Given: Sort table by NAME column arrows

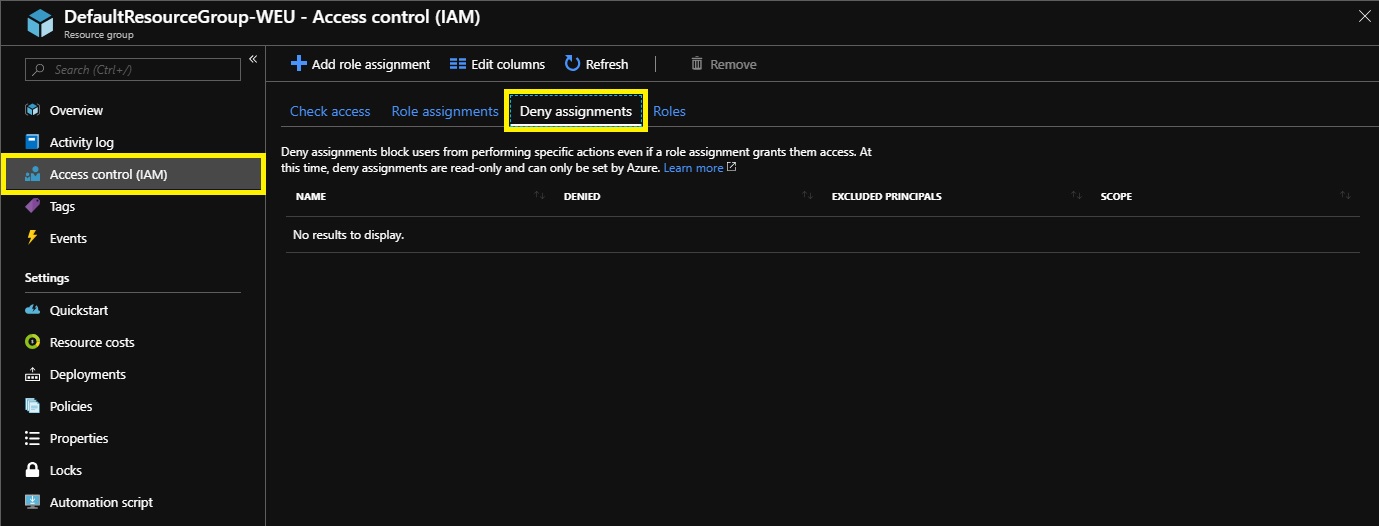Looking at the screenshot, I should pos(540,196).
